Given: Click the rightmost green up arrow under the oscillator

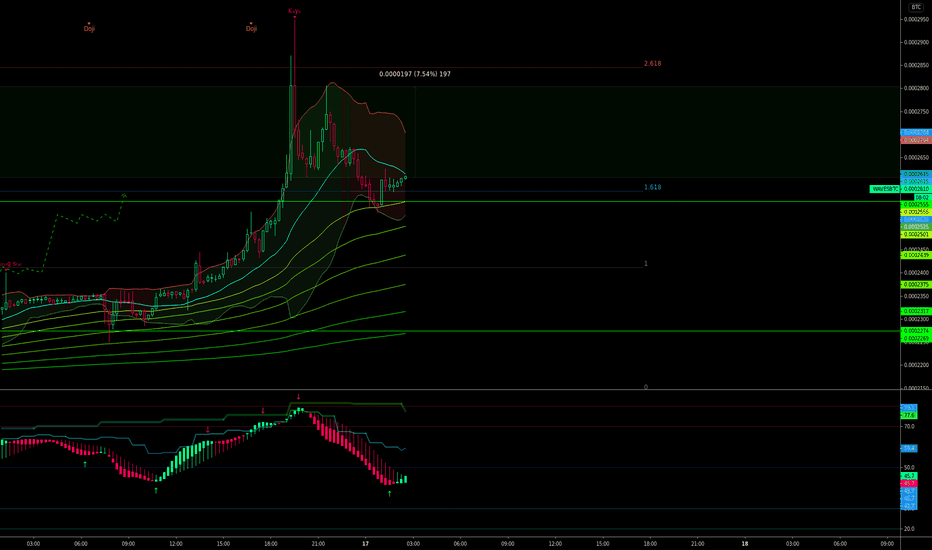Looking at the screenshot, I should coord(389,494).
